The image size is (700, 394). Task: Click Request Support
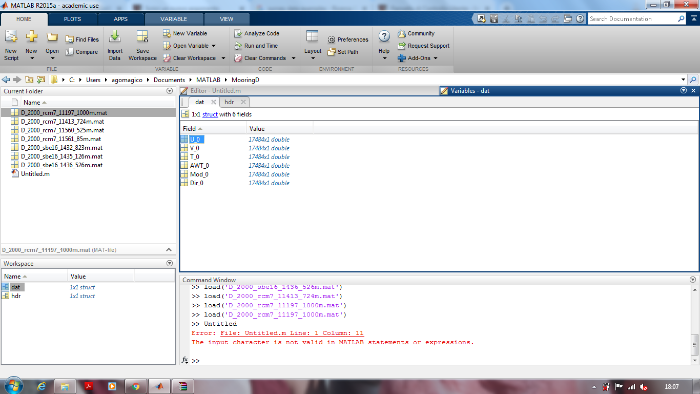coord(423,46)
